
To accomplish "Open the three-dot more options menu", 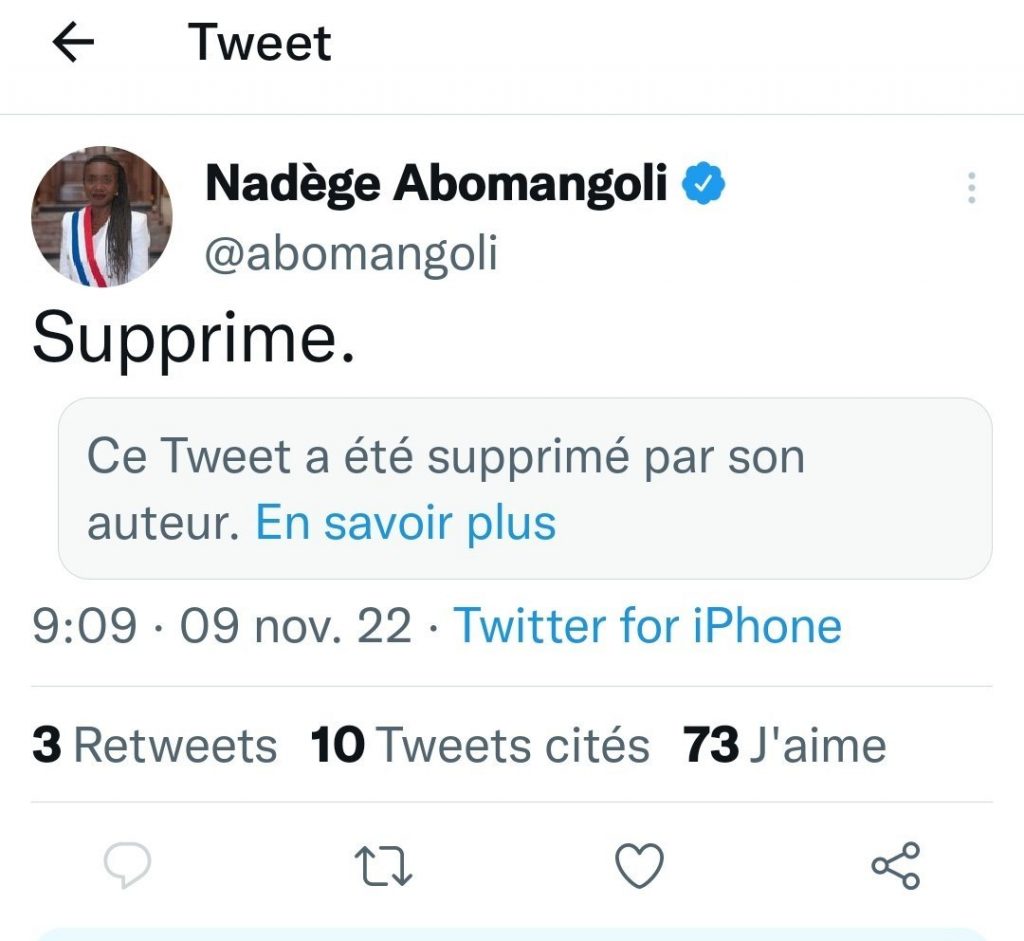I will (971, 188).
